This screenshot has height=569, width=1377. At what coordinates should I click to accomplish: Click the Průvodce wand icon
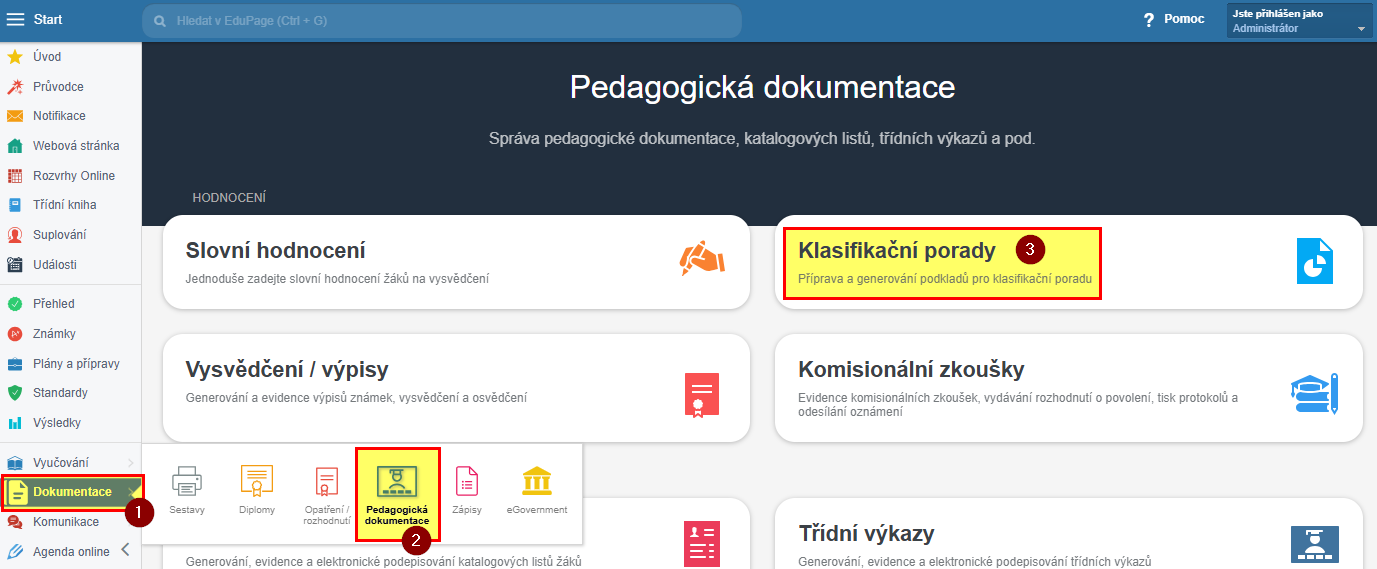pos(15,87)
